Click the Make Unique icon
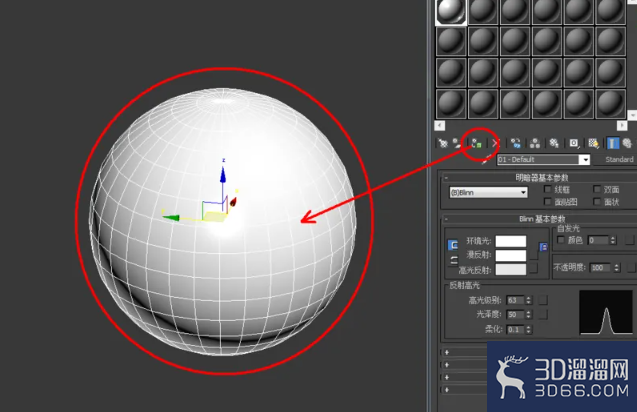This screenshot has width=637, height=412. click(x=535, y=143)
